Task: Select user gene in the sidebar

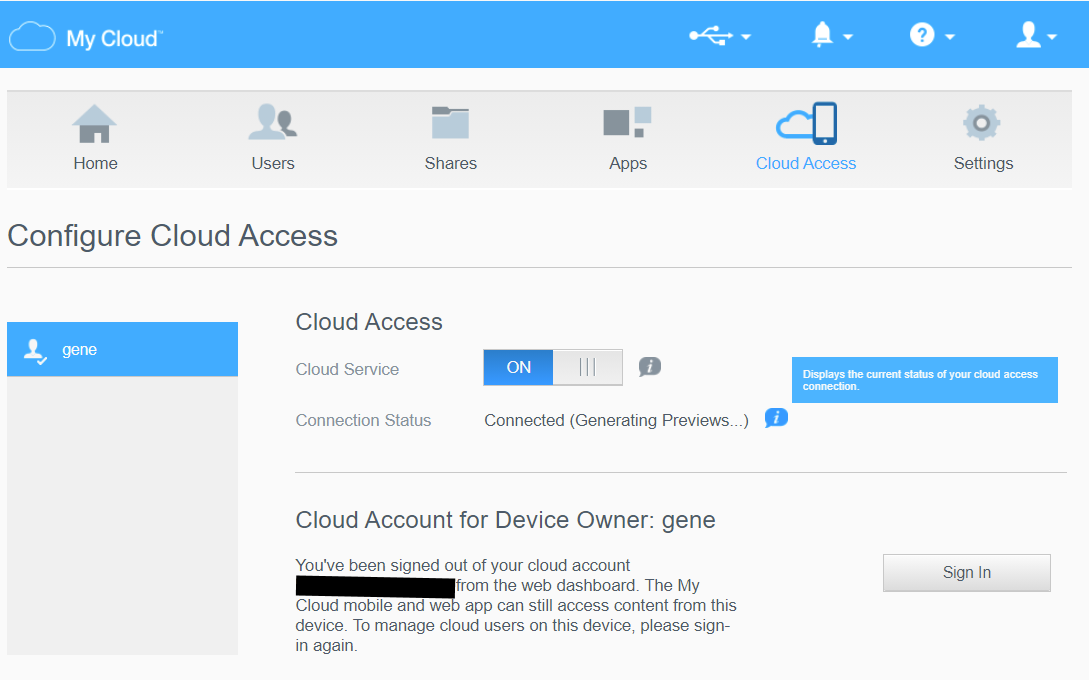Action: point(122,349)
